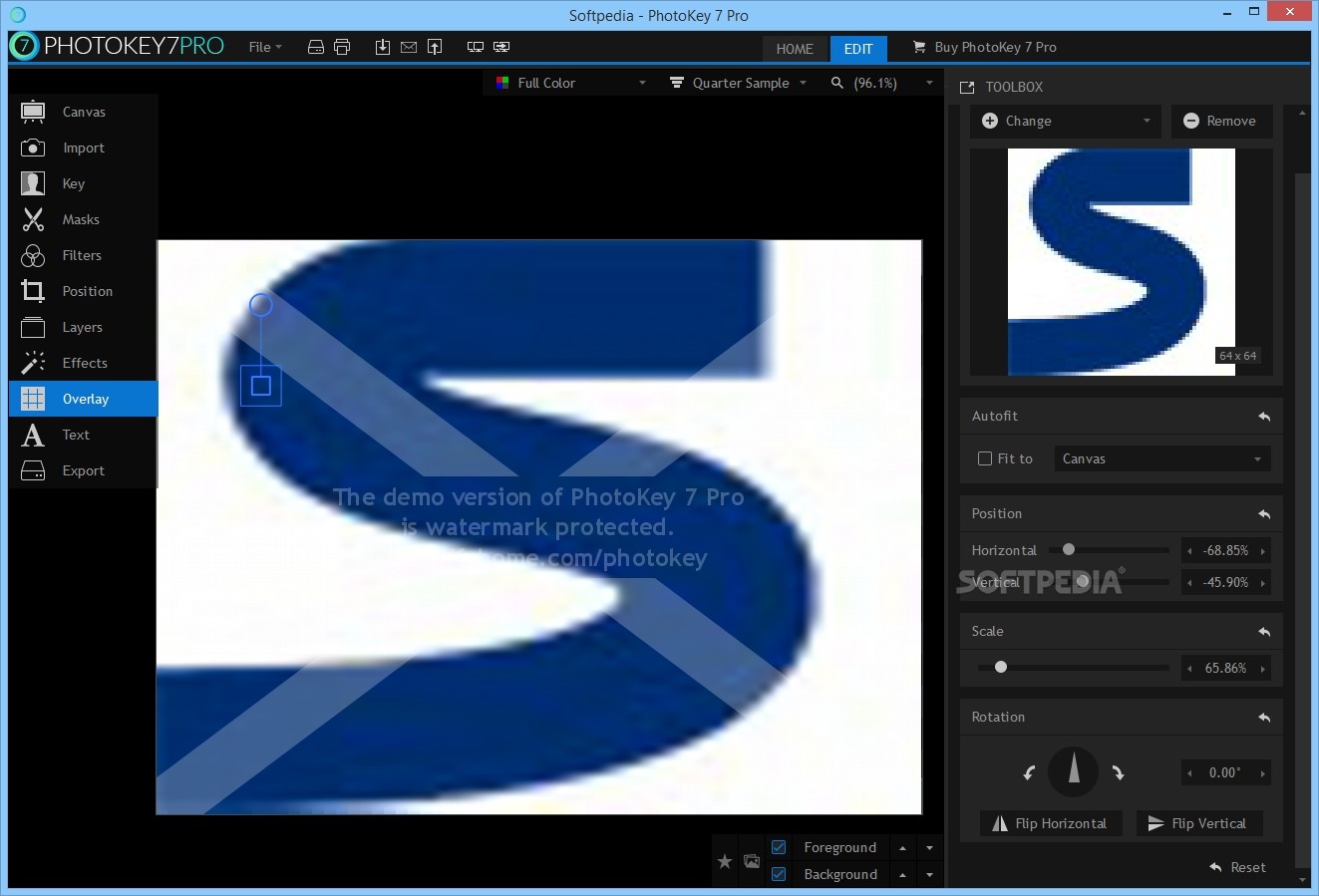The height and width of the screenshot is (896, 1319).
Task: Open the Change overlay dropdown
Action: pyautogui.click(x=1067, y=121)
